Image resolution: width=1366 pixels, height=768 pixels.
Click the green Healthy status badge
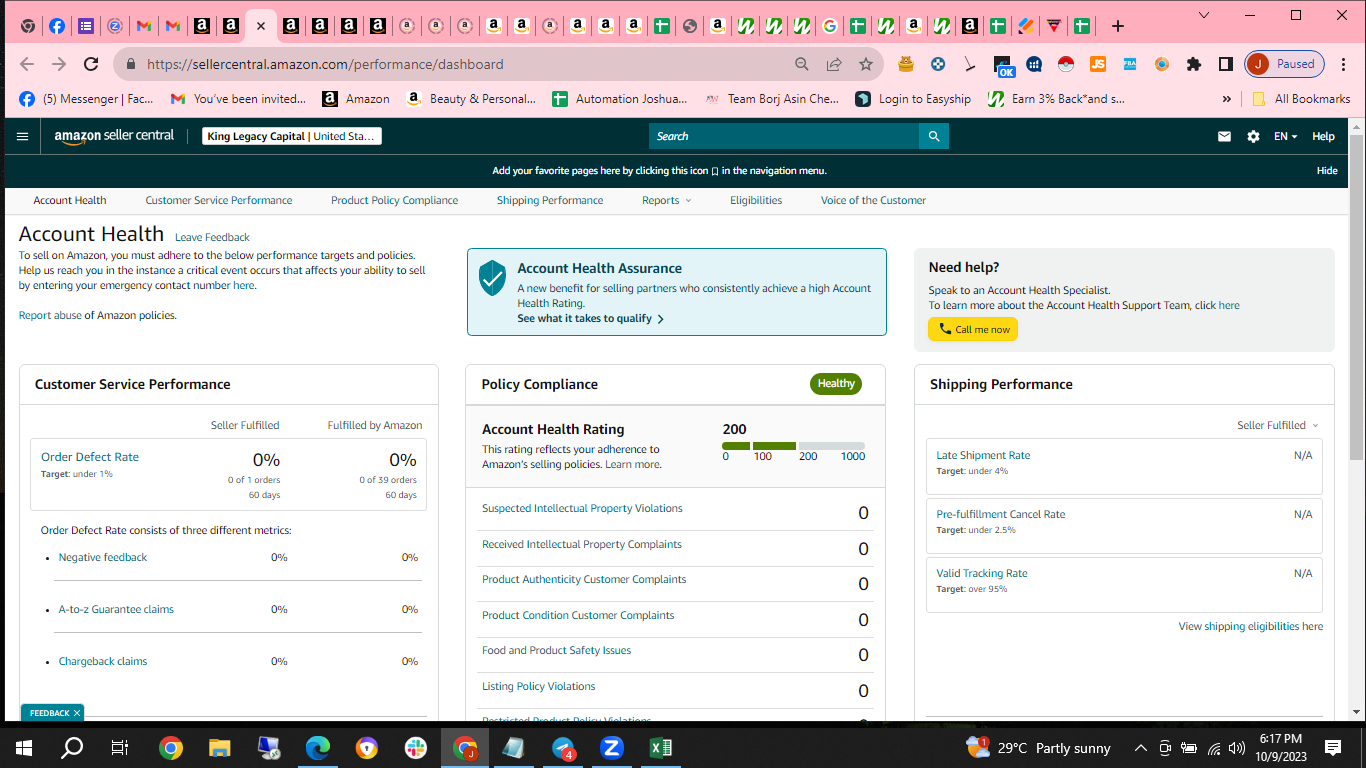[x=836, y=383]
